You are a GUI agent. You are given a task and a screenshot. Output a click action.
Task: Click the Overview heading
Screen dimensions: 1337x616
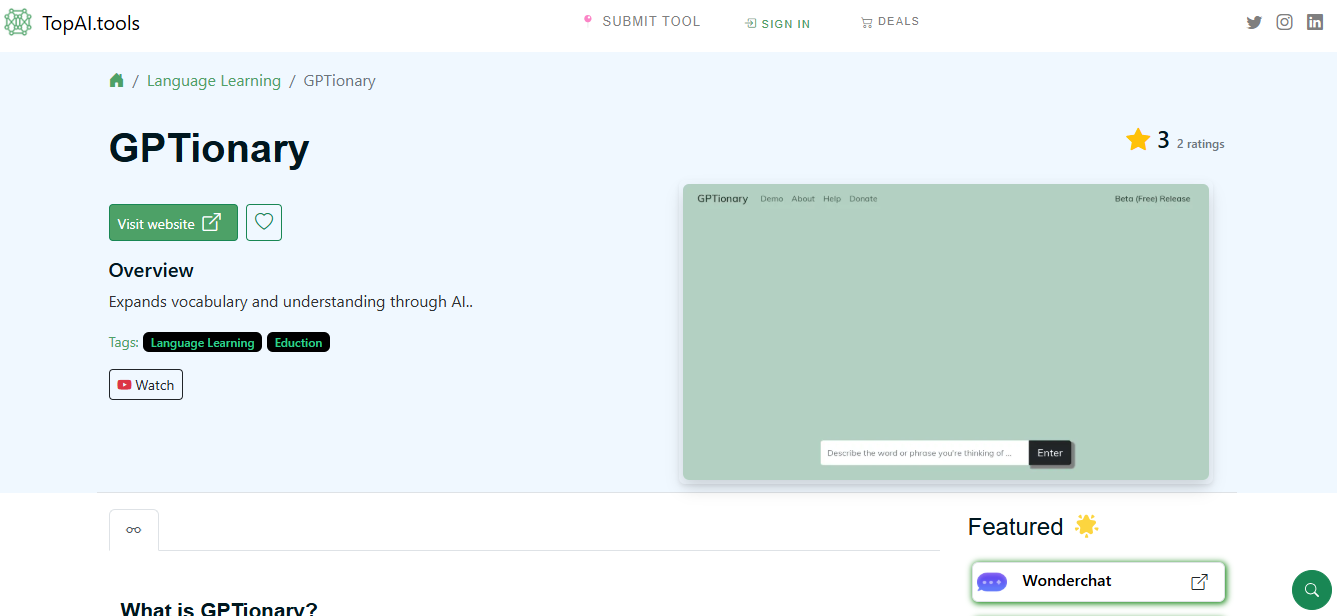tap(151, 270)
